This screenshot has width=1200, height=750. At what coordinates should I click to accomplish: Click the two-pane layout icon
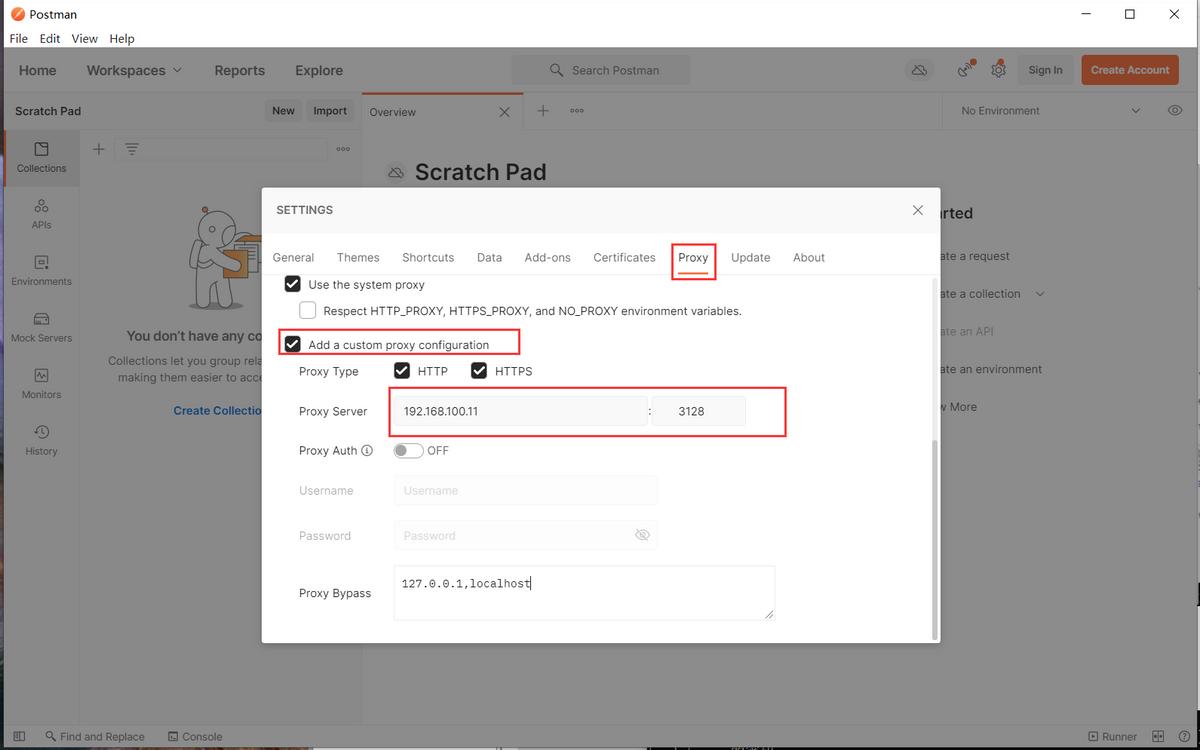[1158, 736]
